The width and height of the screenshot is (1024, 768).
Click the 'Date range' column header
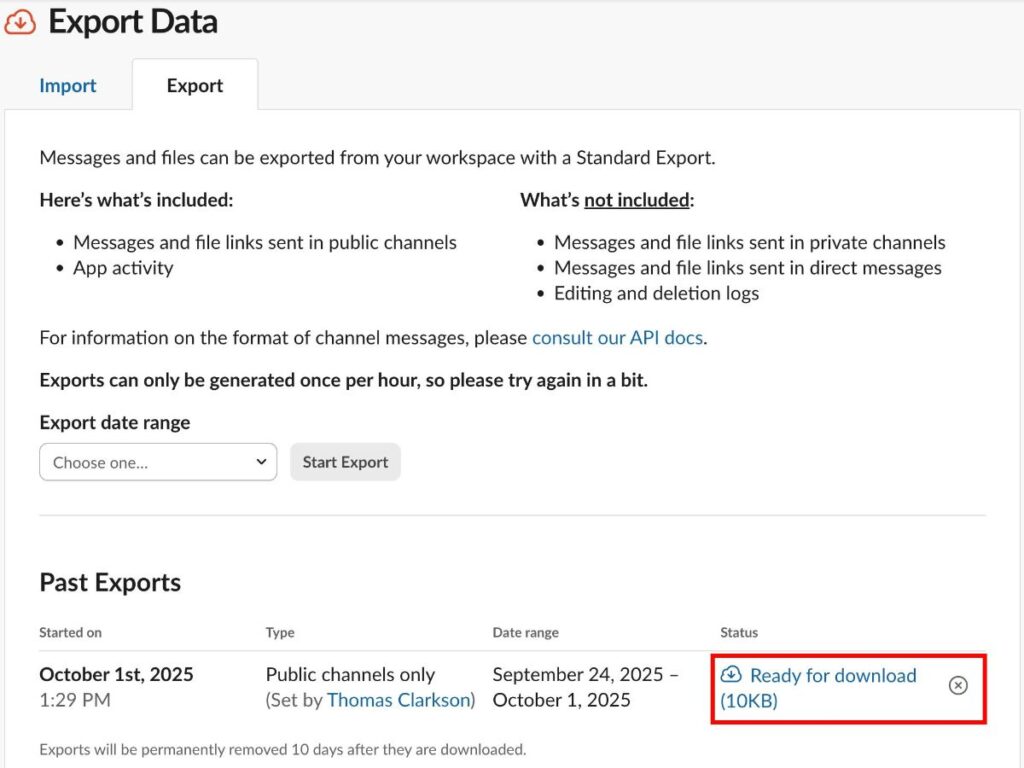[525, 632]
